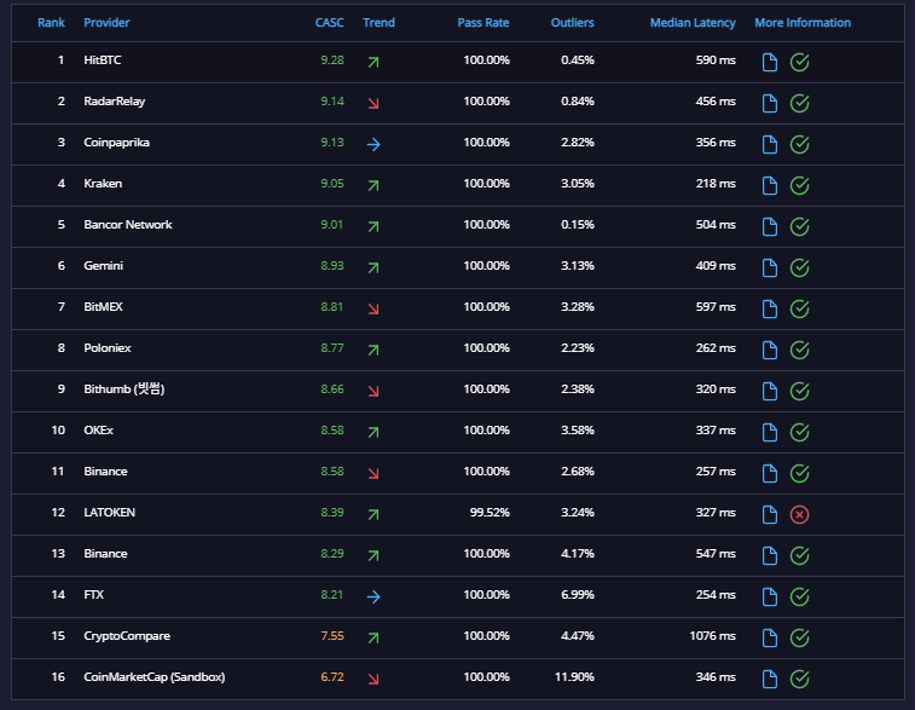916x710 pixels.
Task: Click the red X icon for LATOKEN
Action: pos(799,515)
